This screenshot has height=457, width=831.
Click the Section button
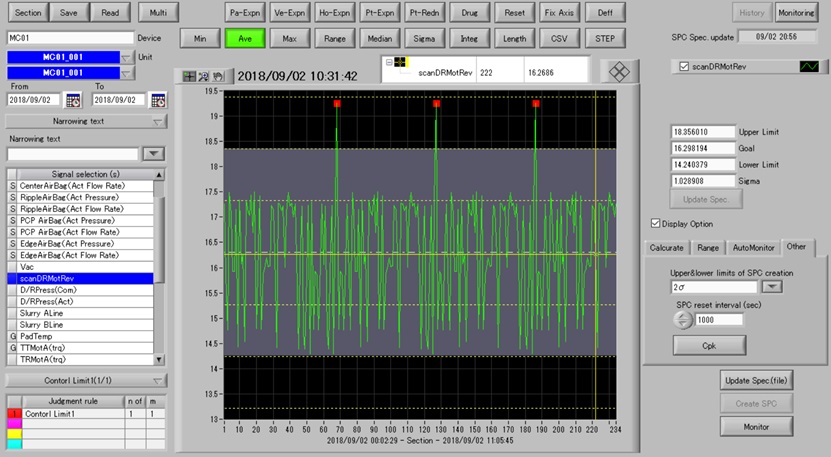28,13
